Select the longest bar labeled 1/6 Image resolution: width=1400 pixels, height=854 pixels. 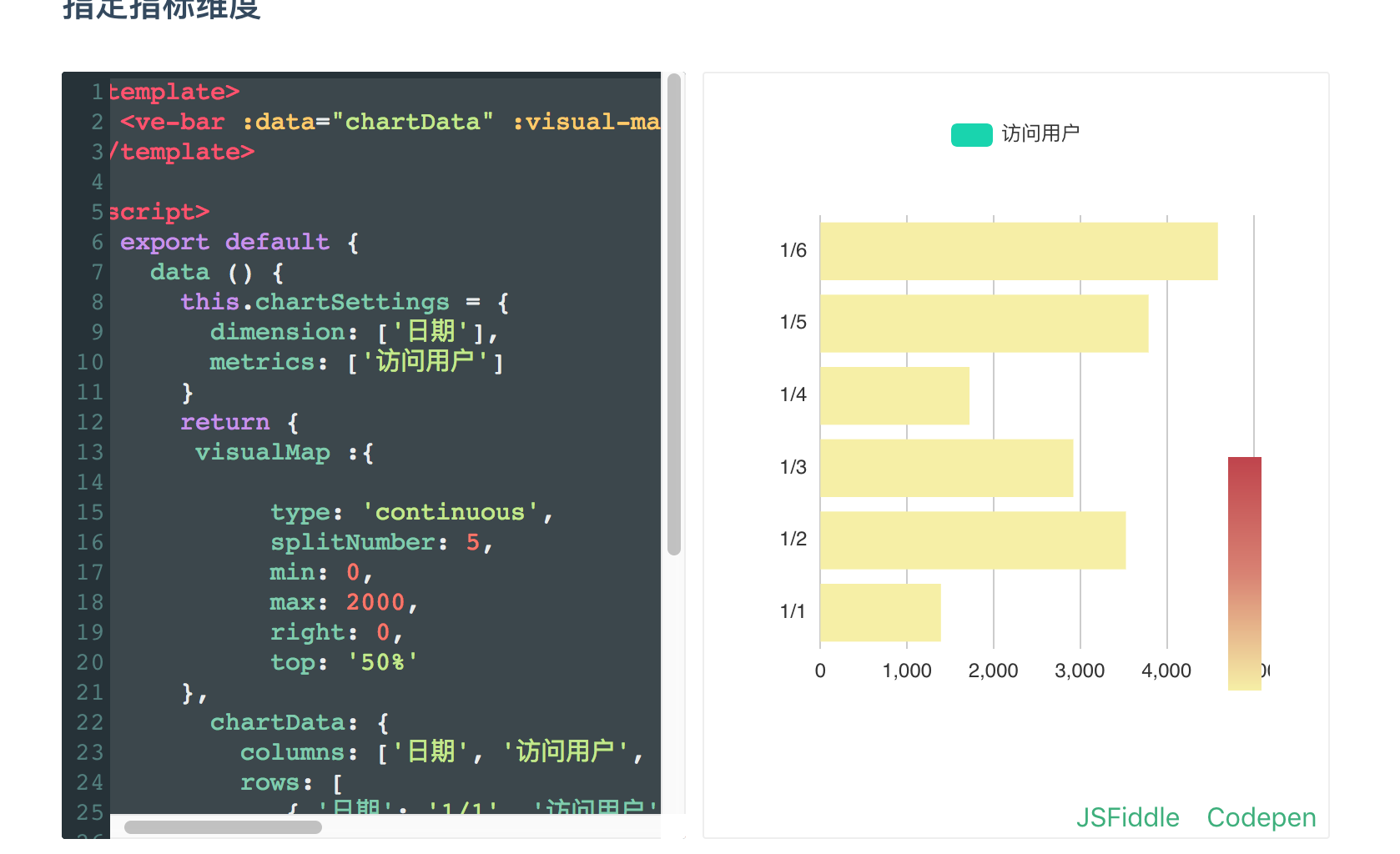pos(1018,250)
